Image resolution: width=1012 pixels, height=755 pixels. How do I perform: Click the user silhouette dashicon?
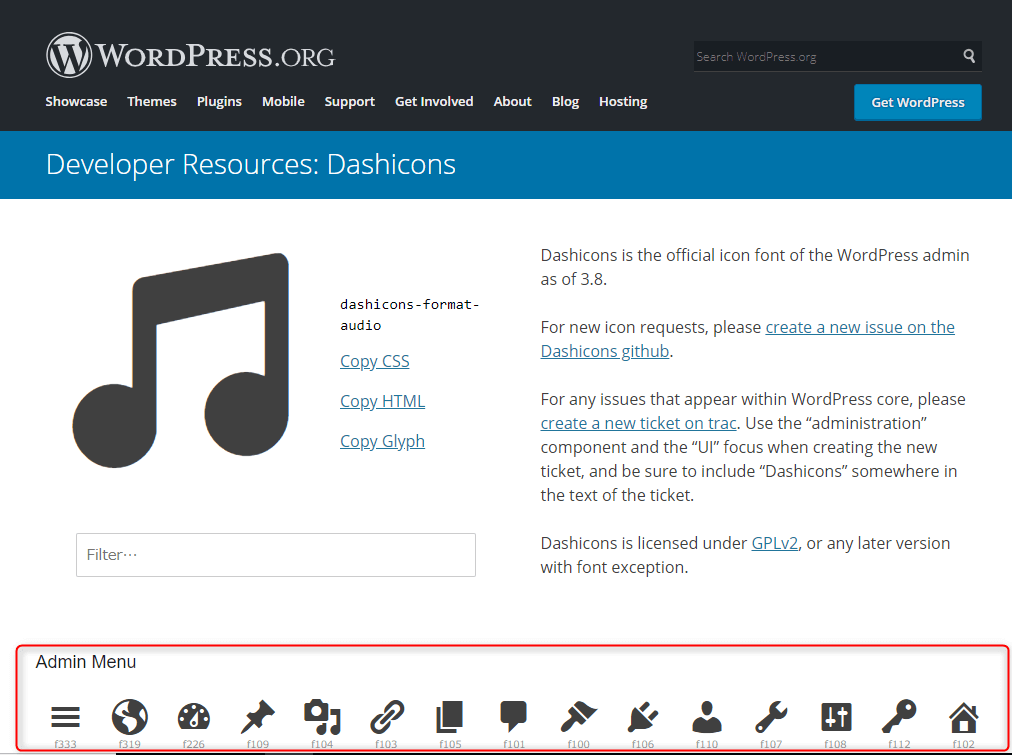point(707,717)
